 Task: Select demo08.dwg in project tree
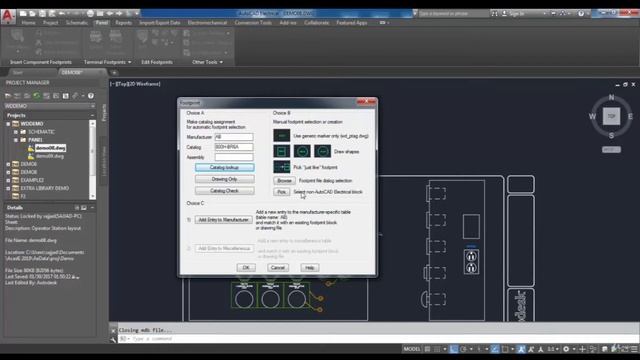point(50,148)
